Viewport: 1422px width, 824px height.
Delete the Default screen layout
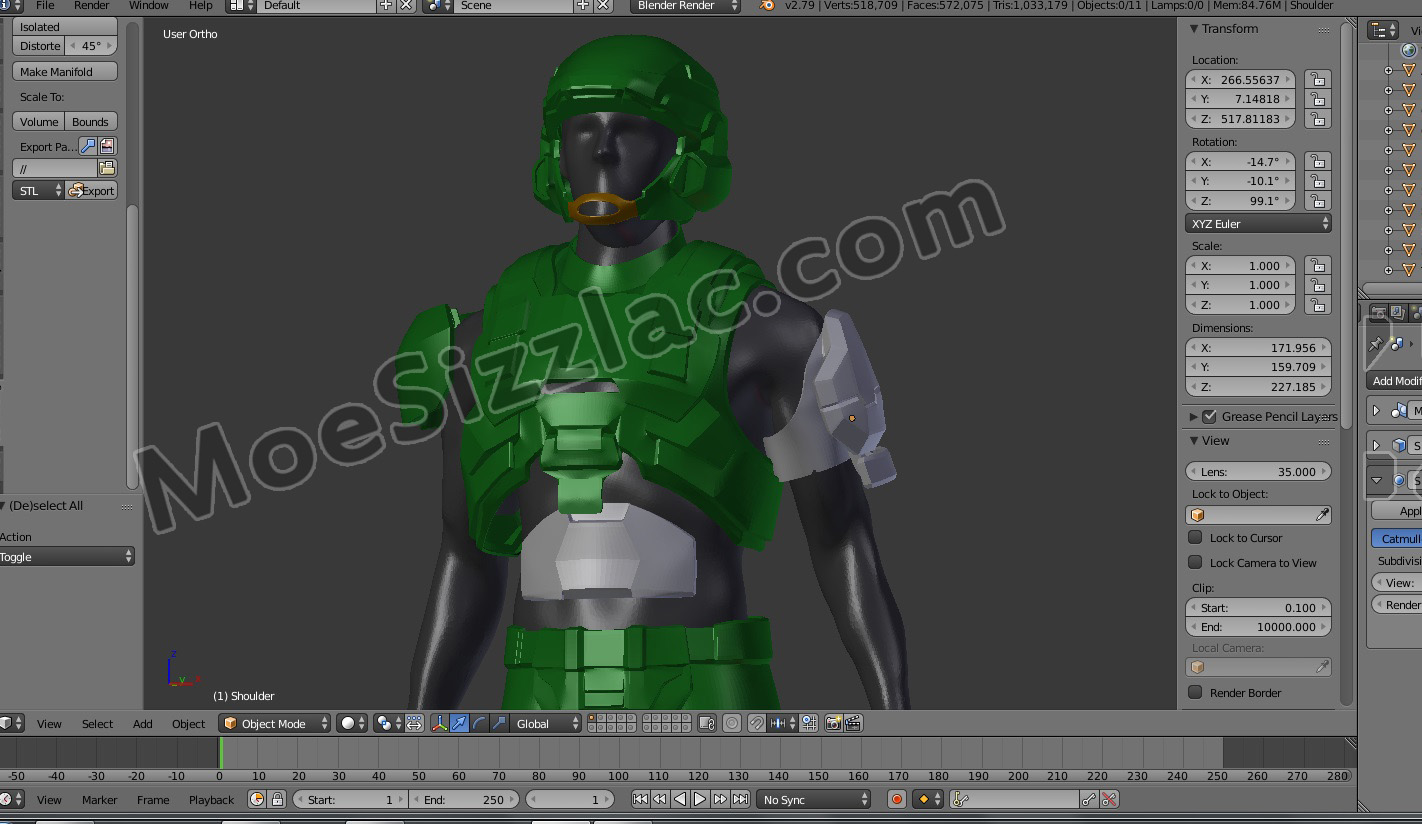406,5
